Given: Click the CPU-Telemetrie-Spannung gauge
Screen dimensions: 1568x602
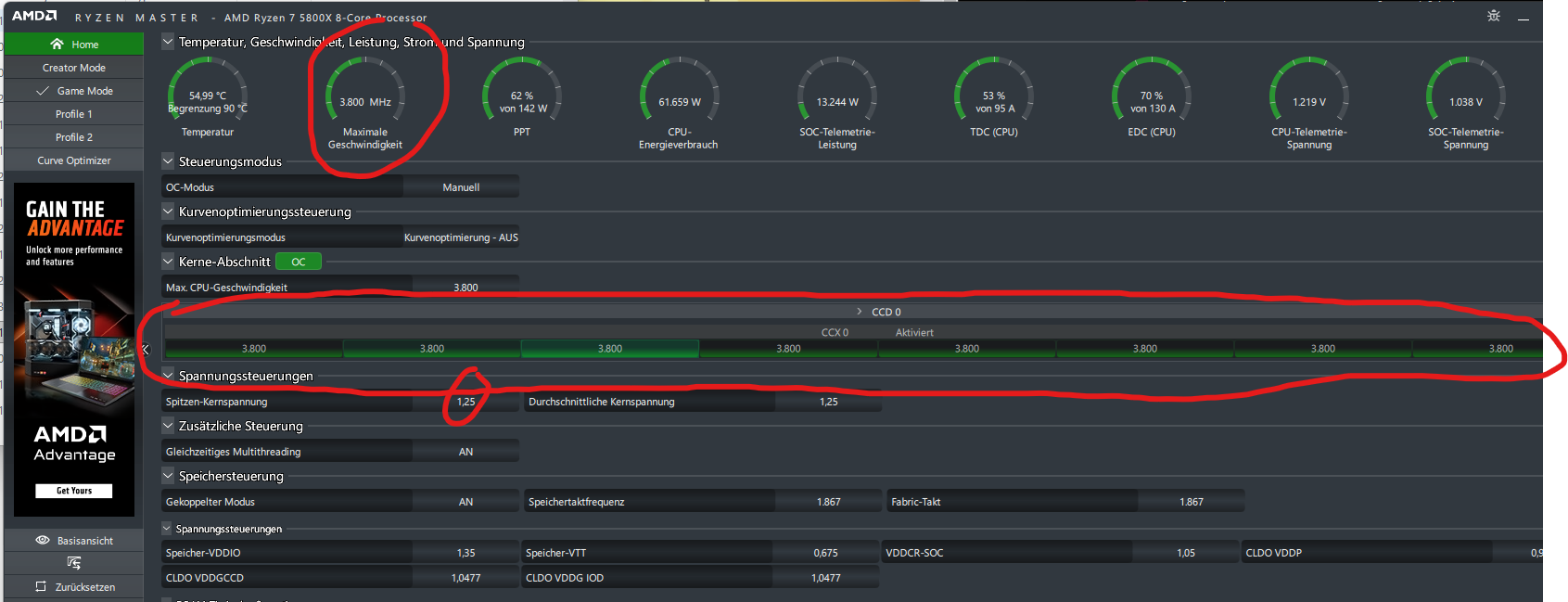Looking at the screenshot, I should 1309,91.
